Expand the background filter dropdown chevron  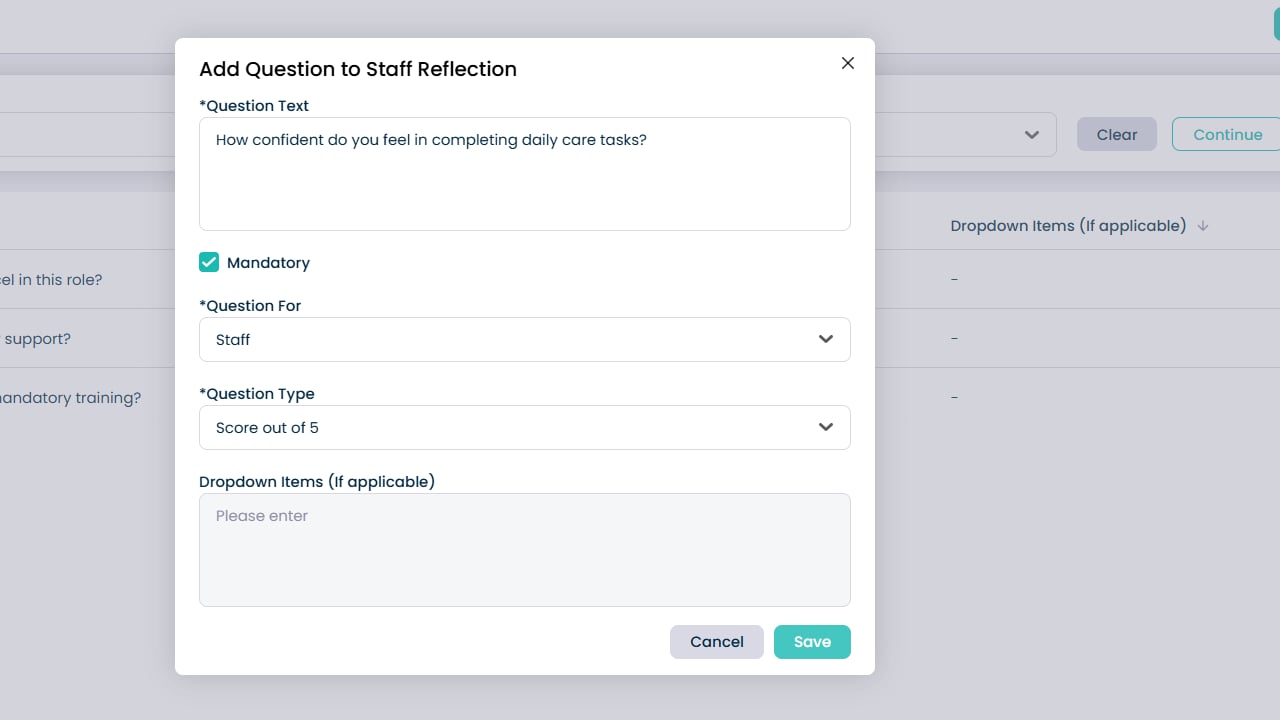pyautogui.click(x=1032, y=135)
